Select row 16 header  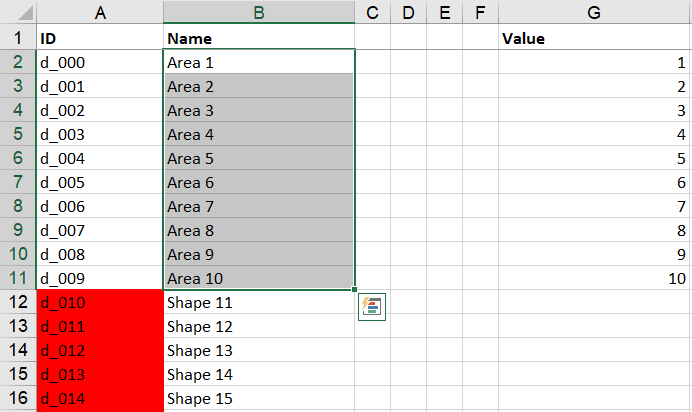point(18,398)
